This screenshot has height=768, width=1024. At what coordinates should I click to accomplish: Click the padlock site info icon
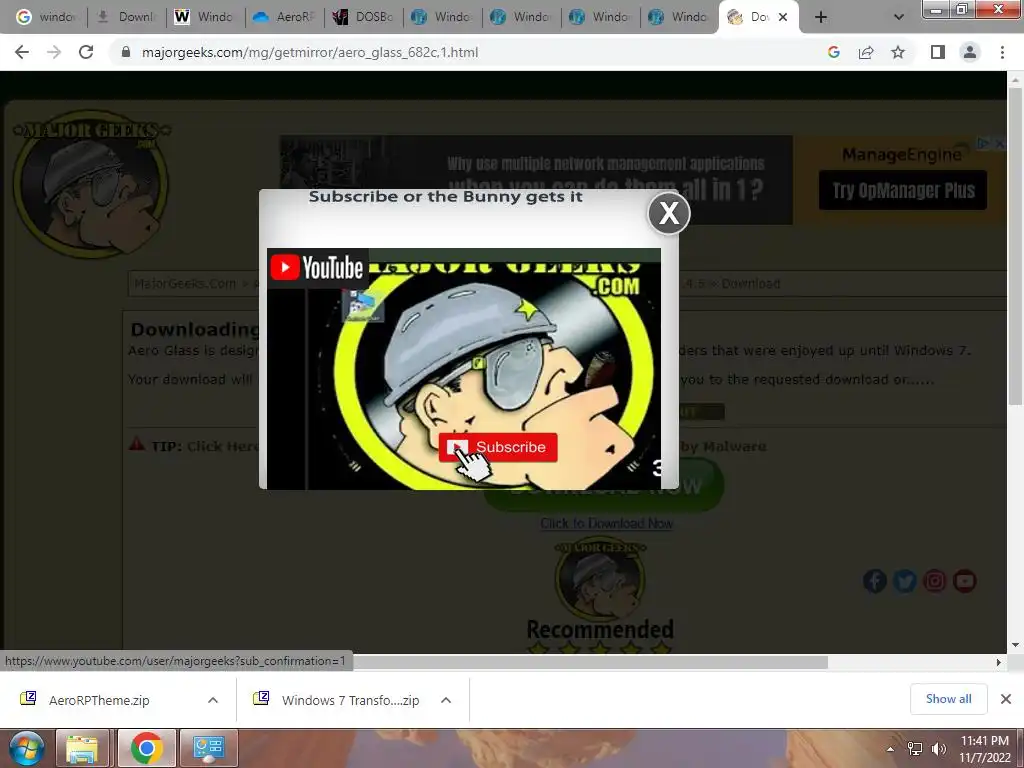click(126, 52)
